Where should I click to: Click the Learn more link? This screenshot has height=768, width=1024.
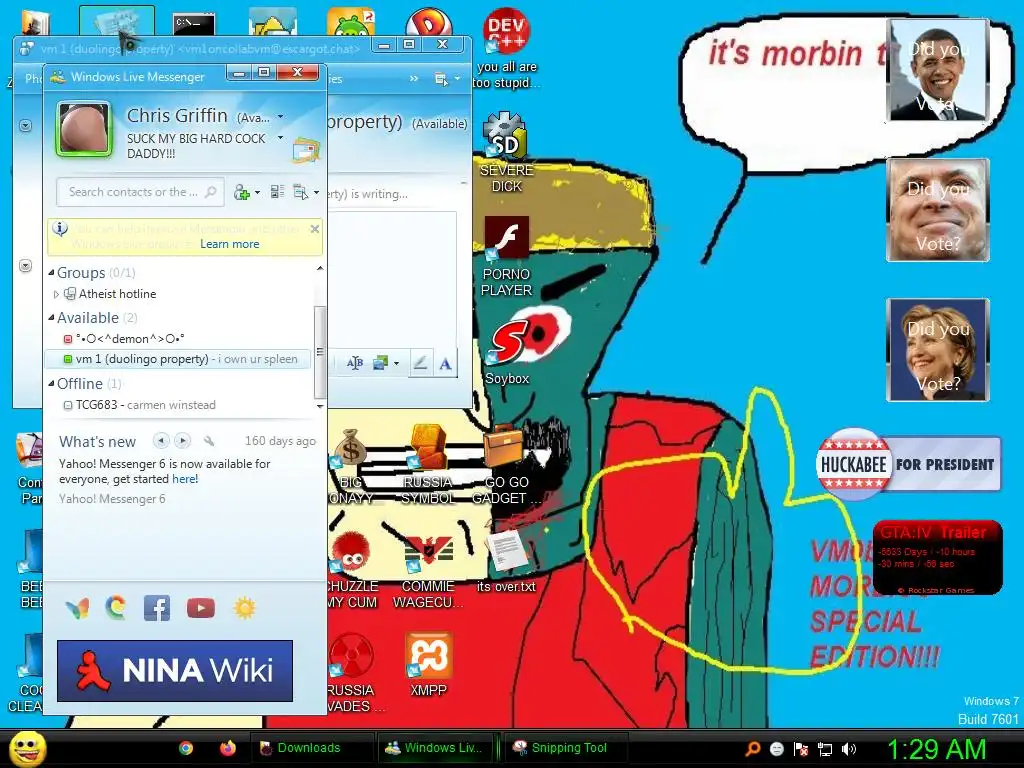(x=229, y=244)
